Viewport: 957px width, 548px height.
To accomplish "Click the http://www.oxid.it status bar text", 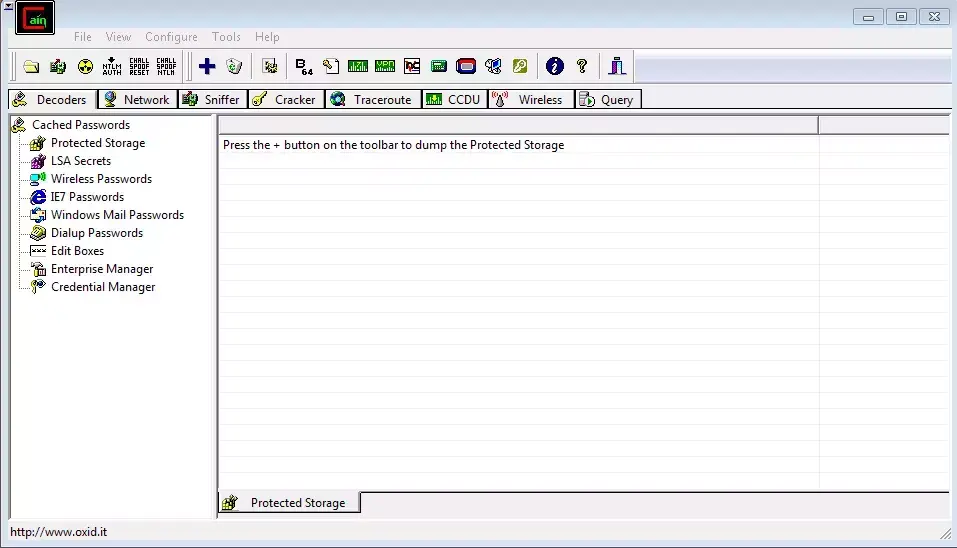I will click(59, 532).
